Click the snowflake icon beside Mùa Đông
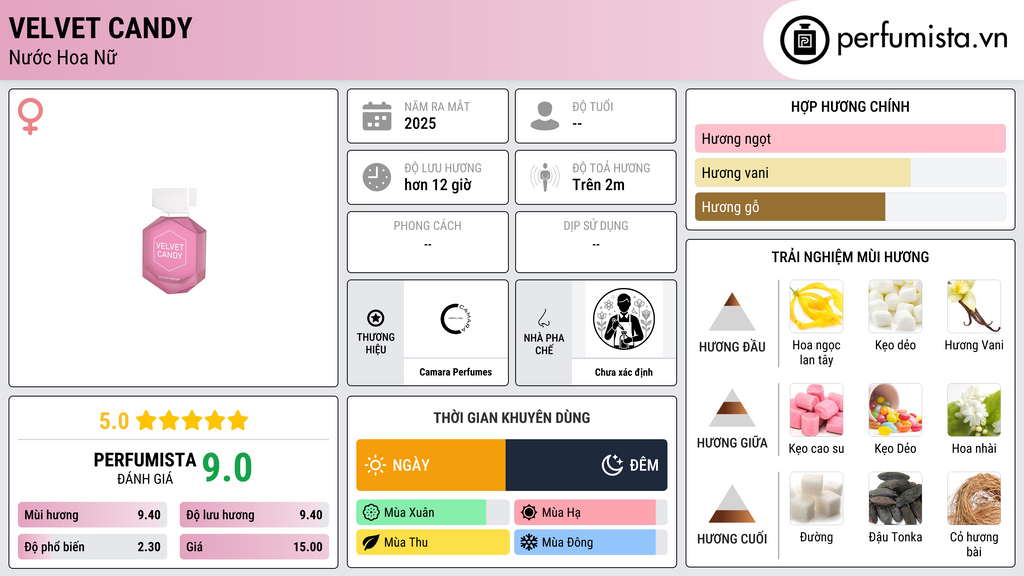The image size is (1024, 576). (529, 542)
